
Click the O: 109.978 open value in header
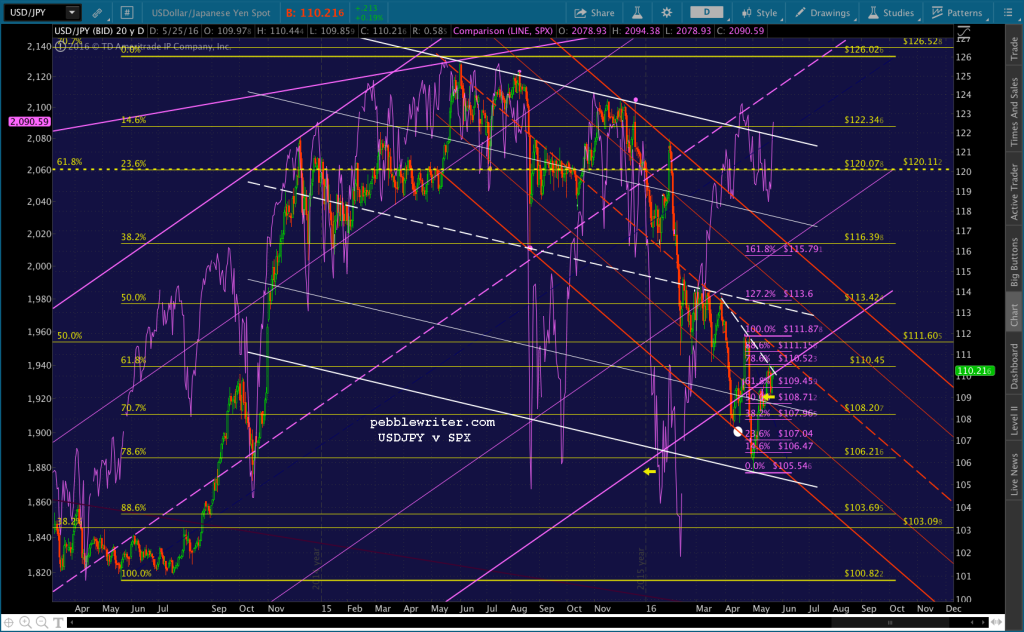click(x=227, y=31)
